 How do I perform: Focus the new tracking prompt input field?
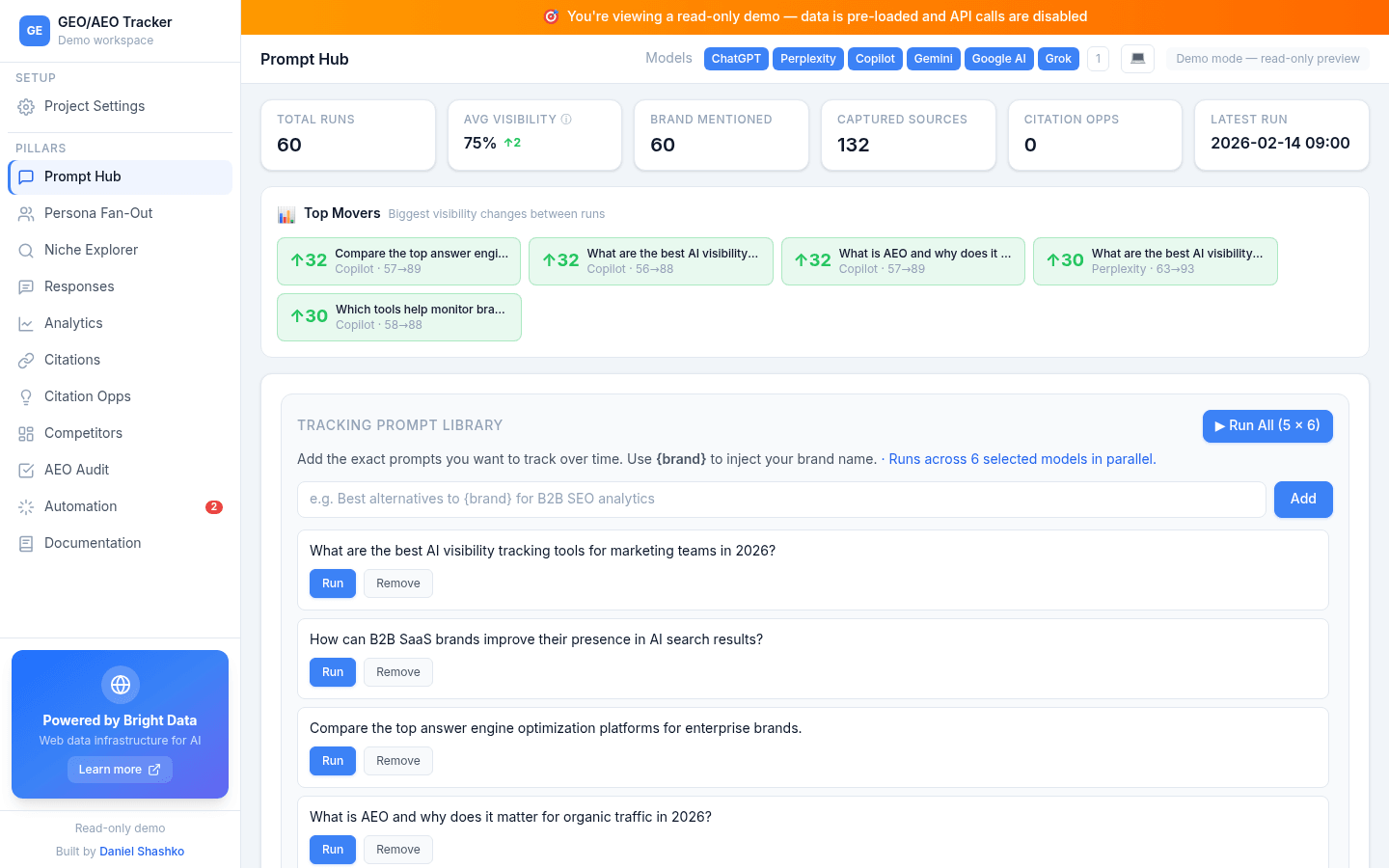[x=781, y=500]
